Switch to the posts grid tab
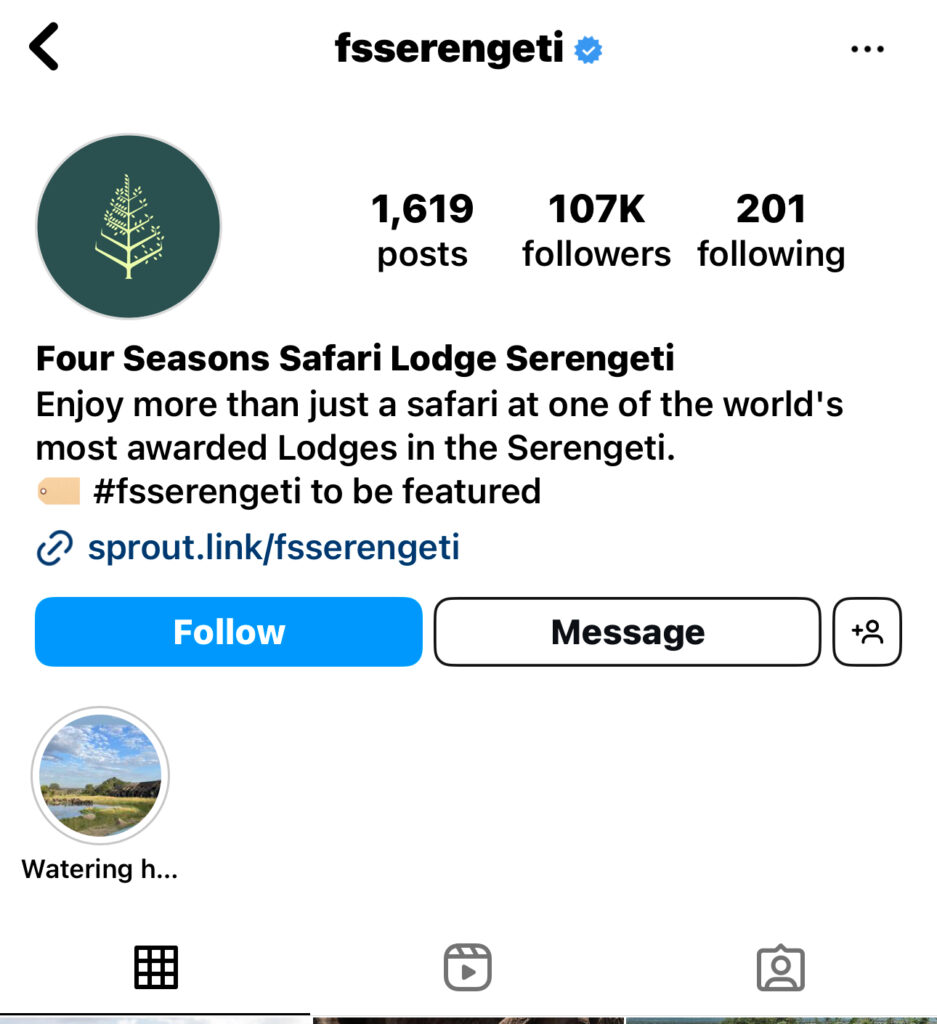The image size is (937, 1024). [156, 967]
